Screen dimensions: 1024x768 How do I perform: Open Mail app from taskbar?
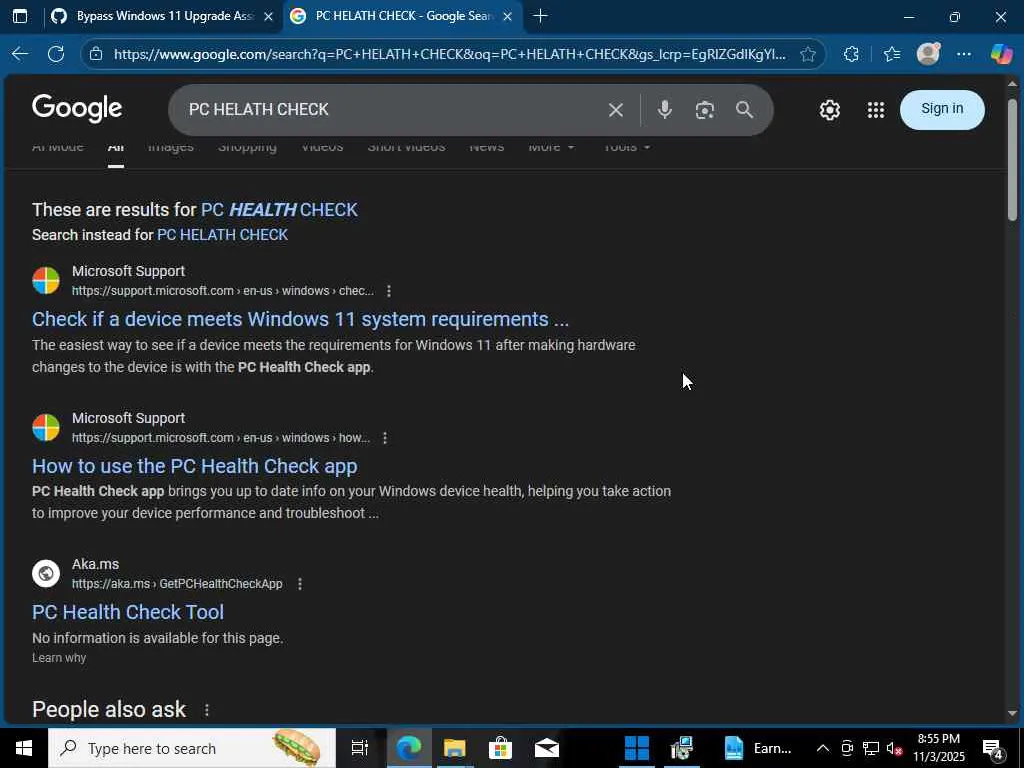click(547, 748)
